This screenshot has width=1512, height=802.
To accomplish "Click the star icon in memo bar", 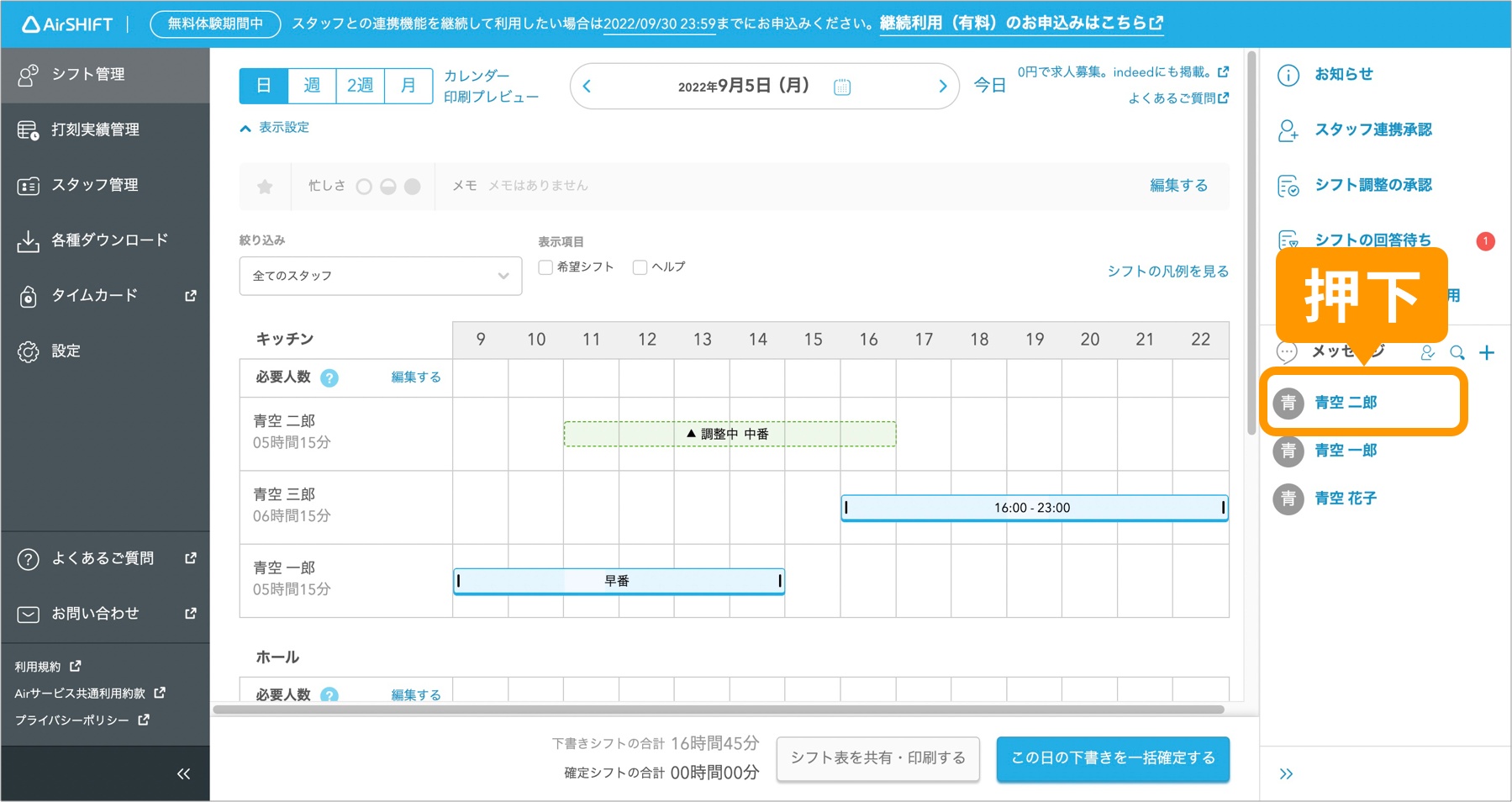I will [x=265, y=187].
